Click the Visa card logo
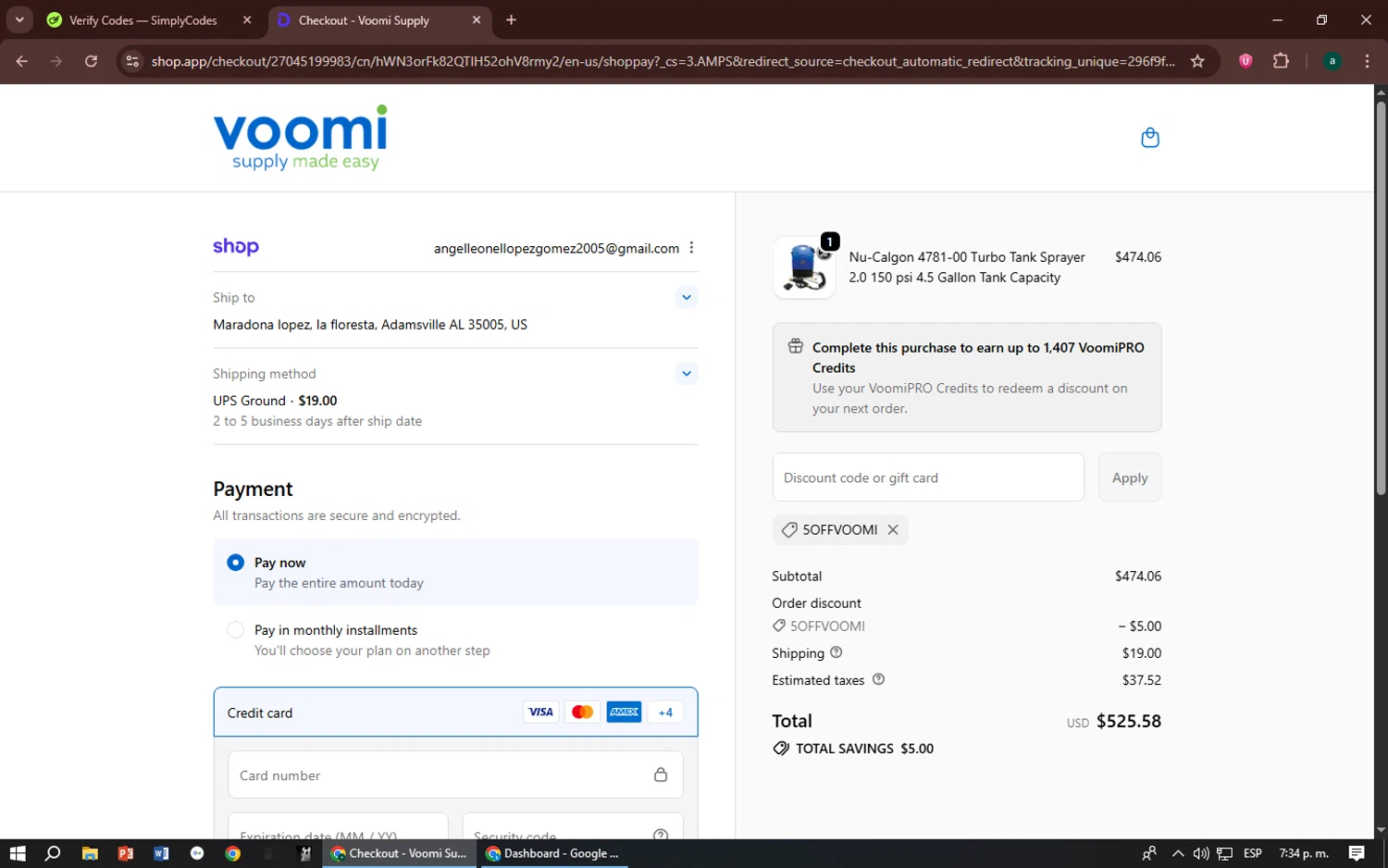Image resolution: width=1388 pixels, height=868 pixels. [x=540, y=712]
